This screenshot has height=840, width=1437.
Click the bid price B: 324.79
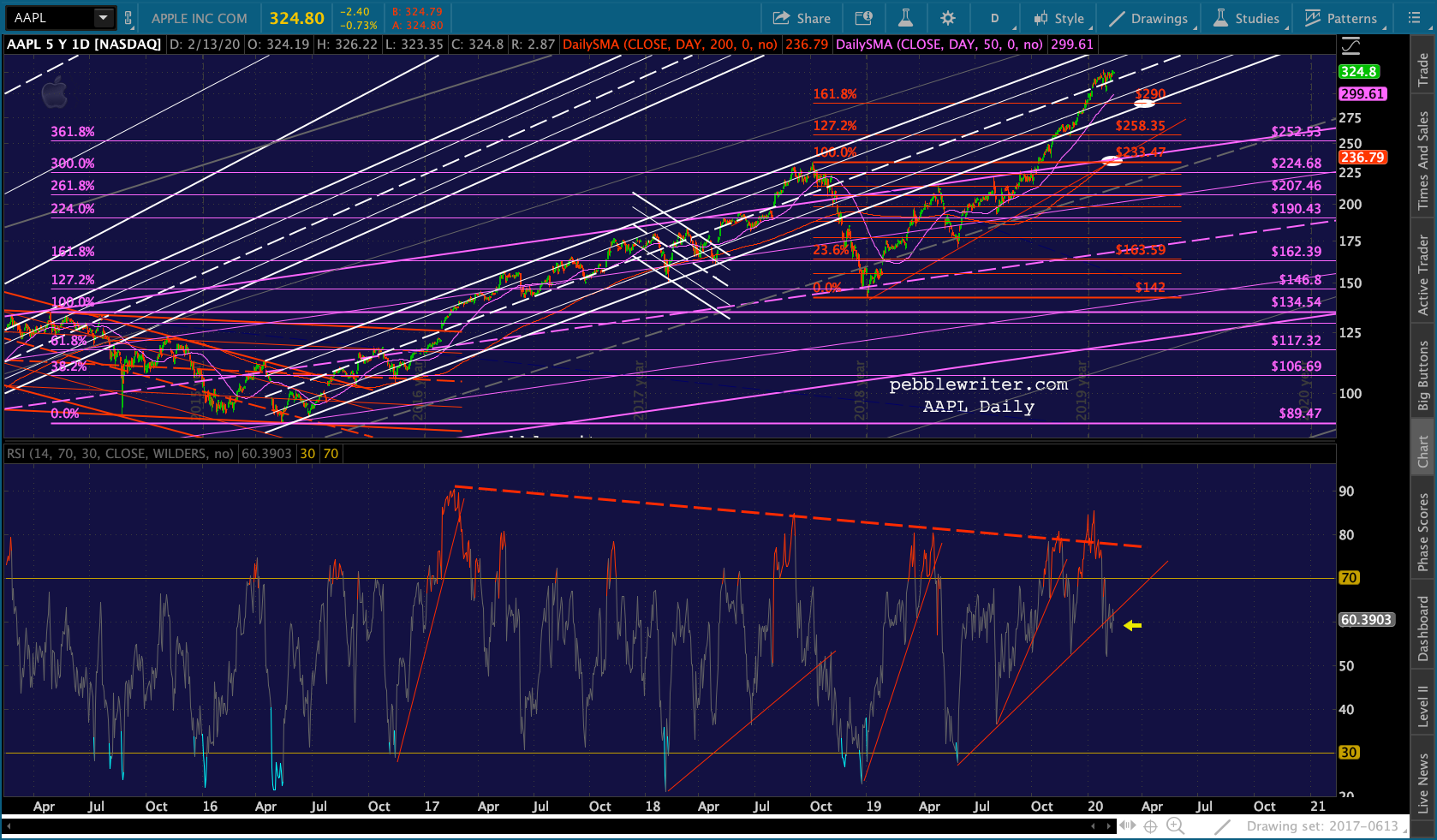[417, 12]
